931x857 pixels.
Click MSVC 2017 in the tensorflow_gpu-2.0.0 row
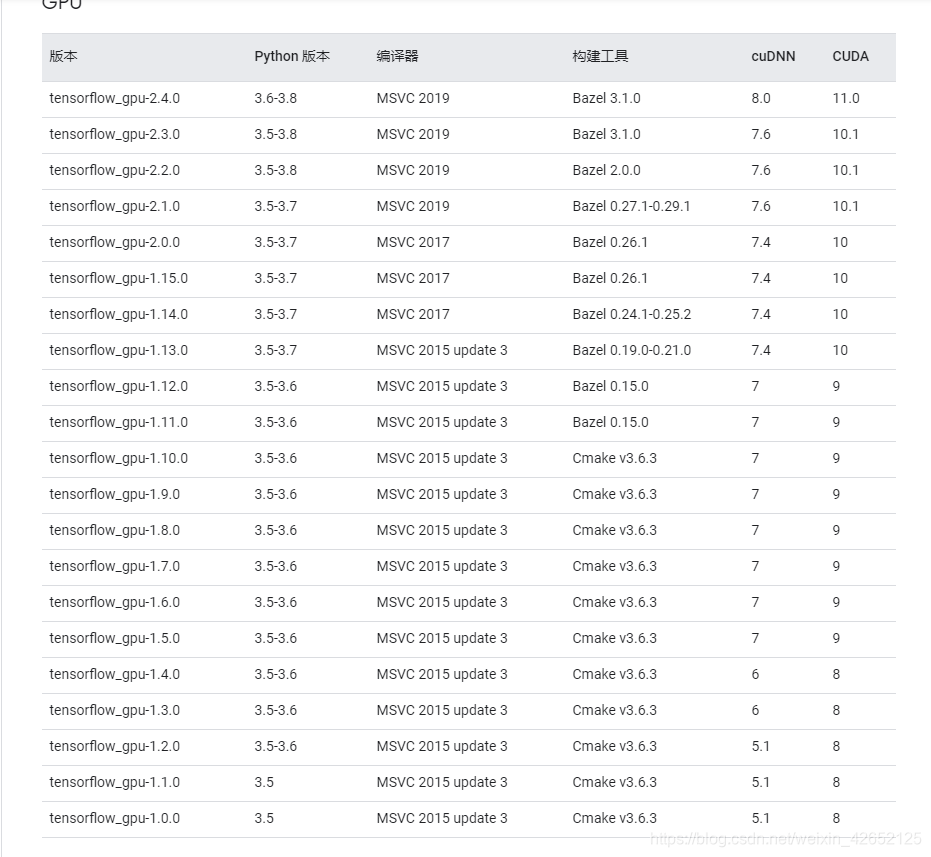tap(413, 242)
